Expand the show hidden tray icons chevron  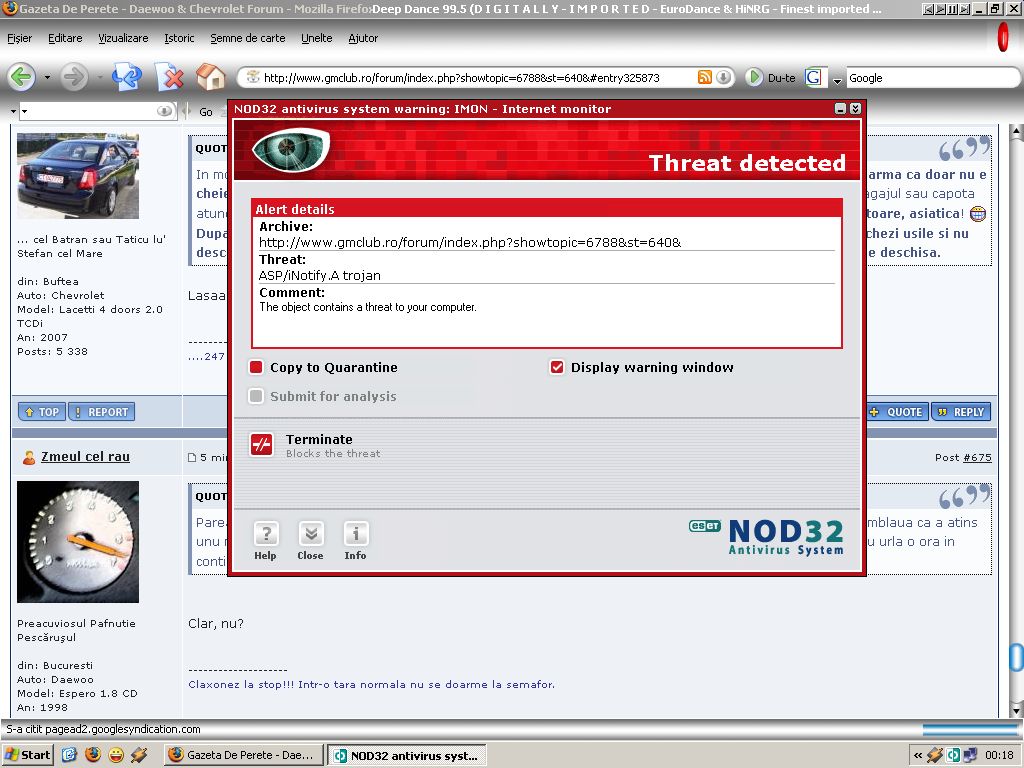point(918,755)
